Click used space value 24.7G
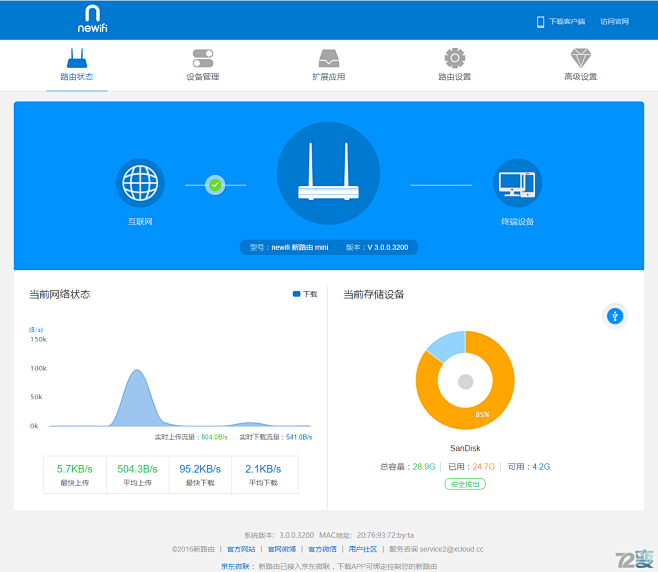Viewport: 658px width, 572px height. tap(483, 467)
